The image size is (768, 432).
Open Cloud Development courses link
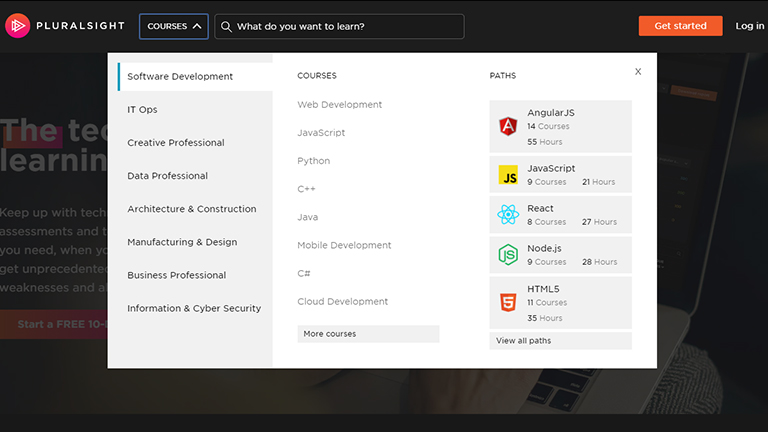pyautogui.click(x=342, y=302)
